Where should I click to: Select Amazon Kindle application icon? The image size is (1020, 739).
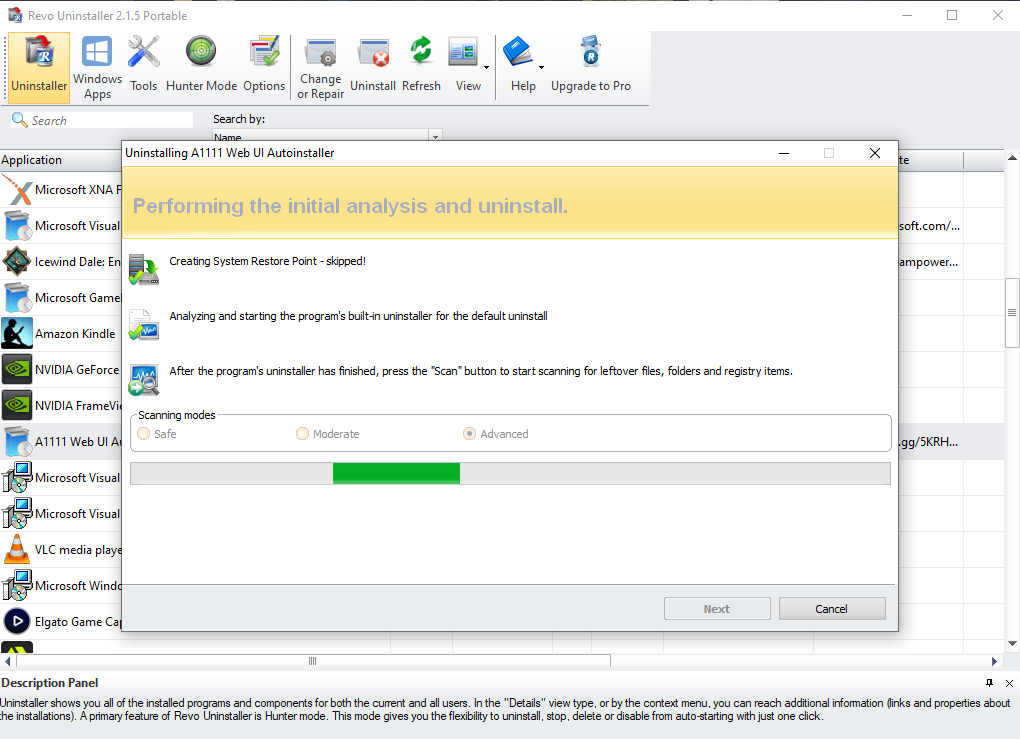click(x=17, y=334)
